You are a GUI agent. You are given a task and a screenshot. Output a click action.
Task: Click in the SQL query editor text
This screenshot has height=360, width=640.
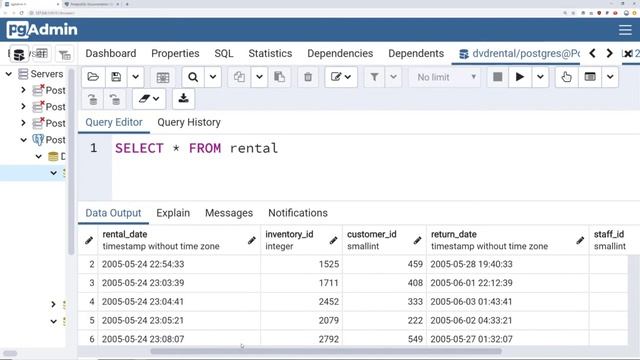196,148
